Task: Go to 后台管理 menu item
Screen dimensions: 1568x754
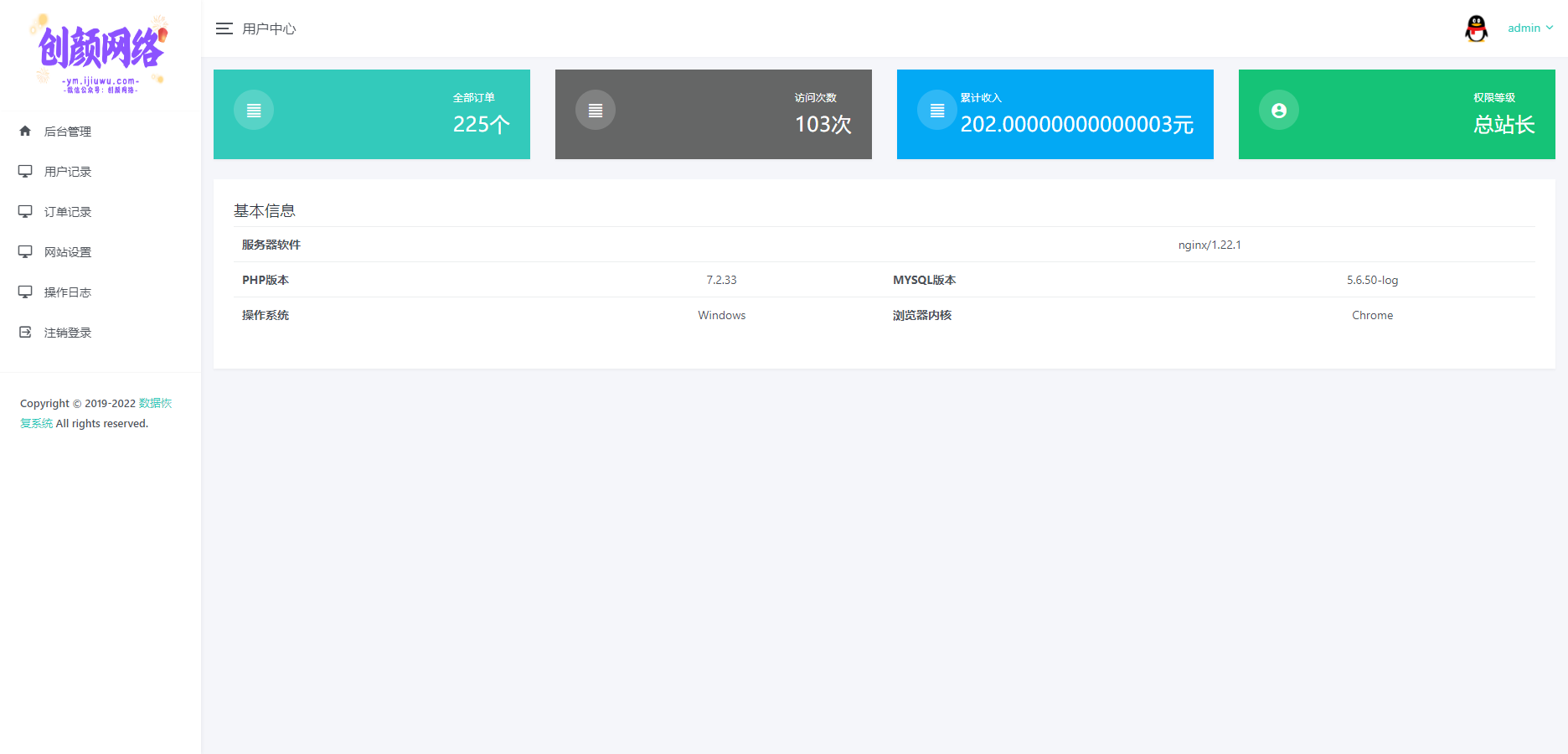Action: (68, 132)
